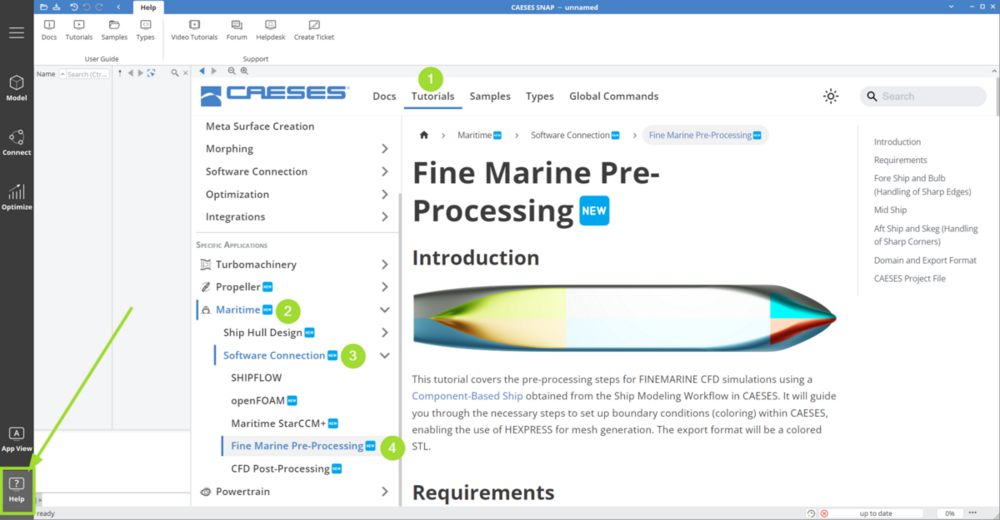Launch Video Tutorials from Support group
The image size is (1000, 520).
point(195,30)
